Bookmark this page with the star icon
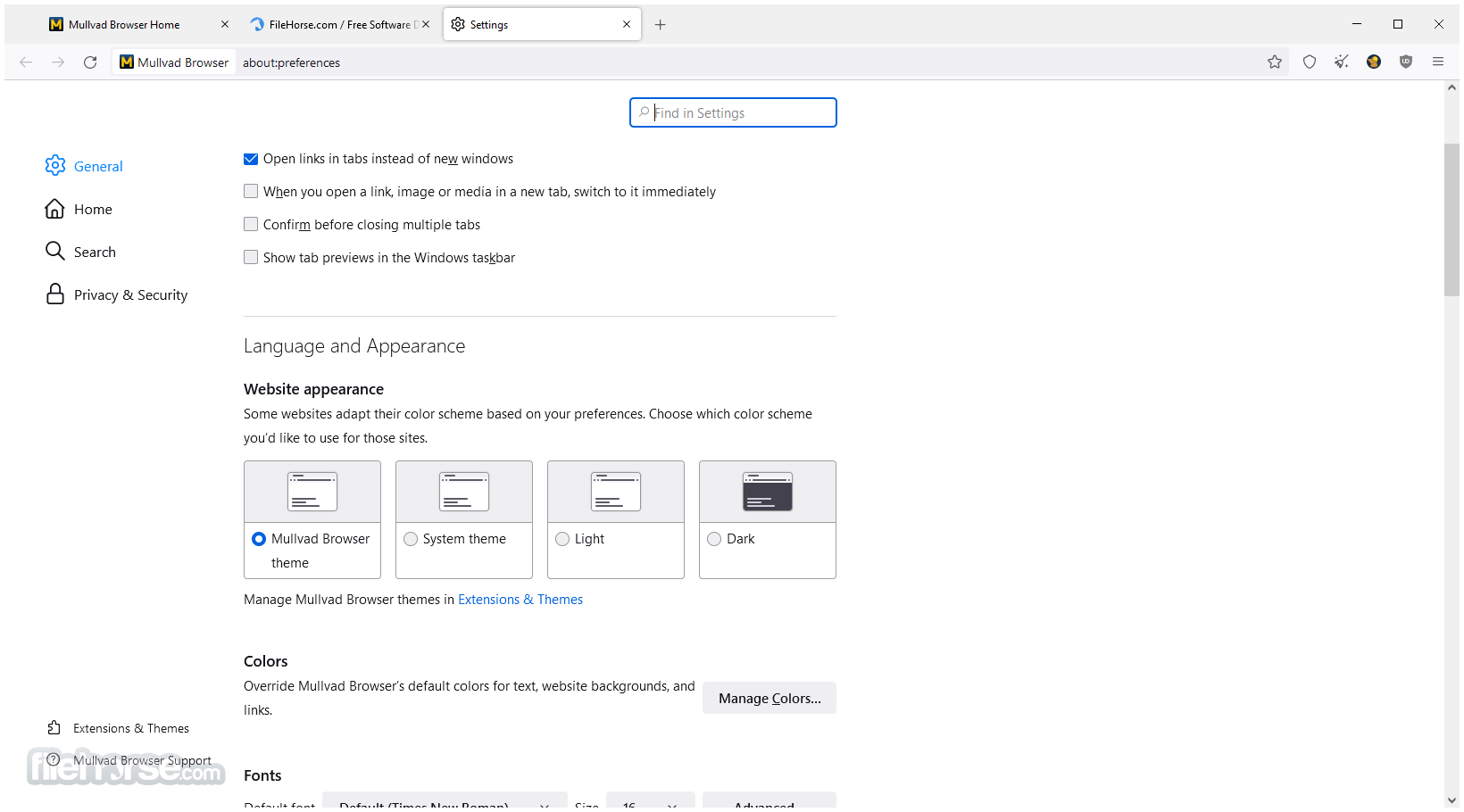The width and height of the screenshot is (1464, 812). coord(1274,62)
